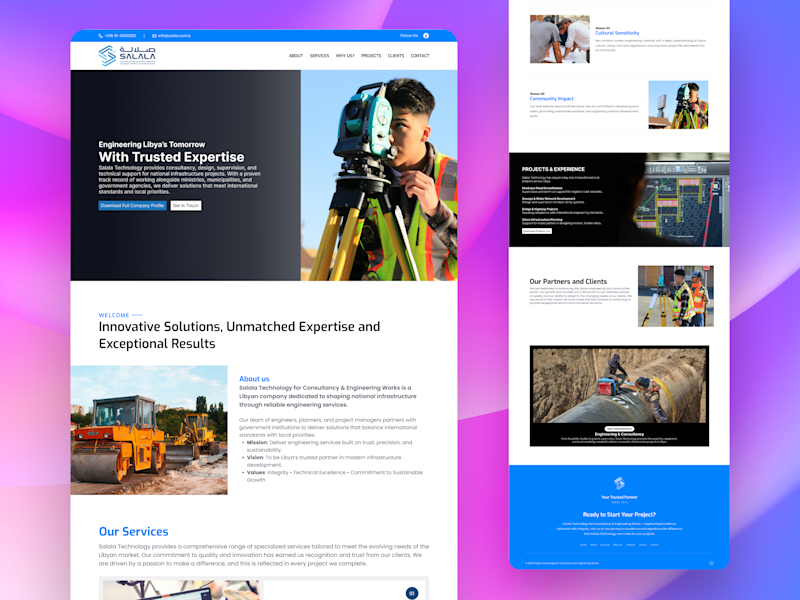
Task: Click the road roller construction photo
Action: [x=149, y=430]
